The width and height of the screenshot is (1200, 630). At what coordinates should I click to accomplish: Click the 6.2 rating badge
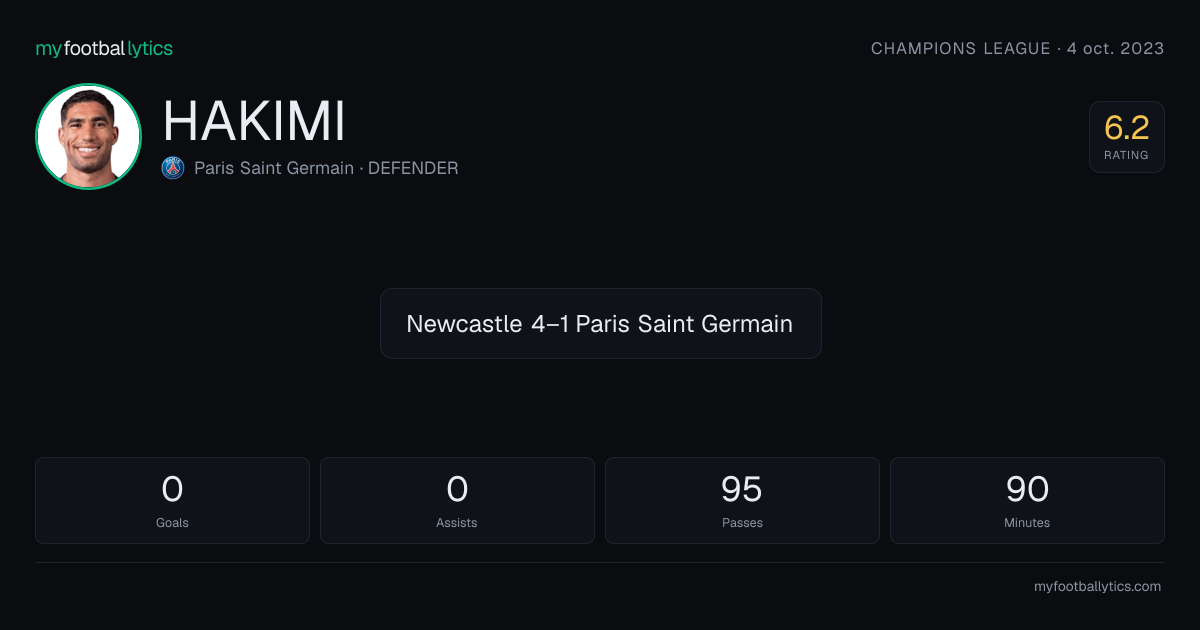[1127, 137]
